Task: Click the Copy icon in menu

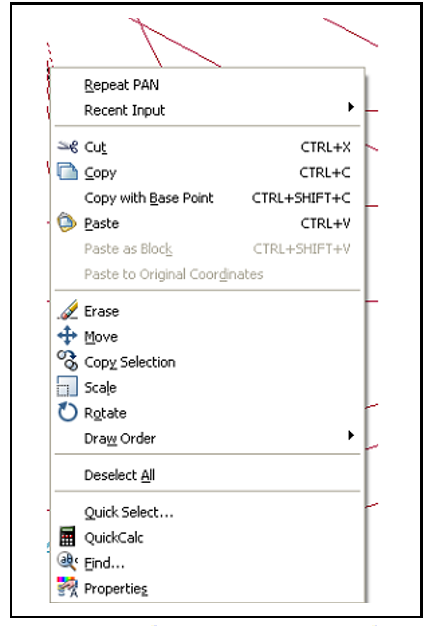Action: [67, 171]
